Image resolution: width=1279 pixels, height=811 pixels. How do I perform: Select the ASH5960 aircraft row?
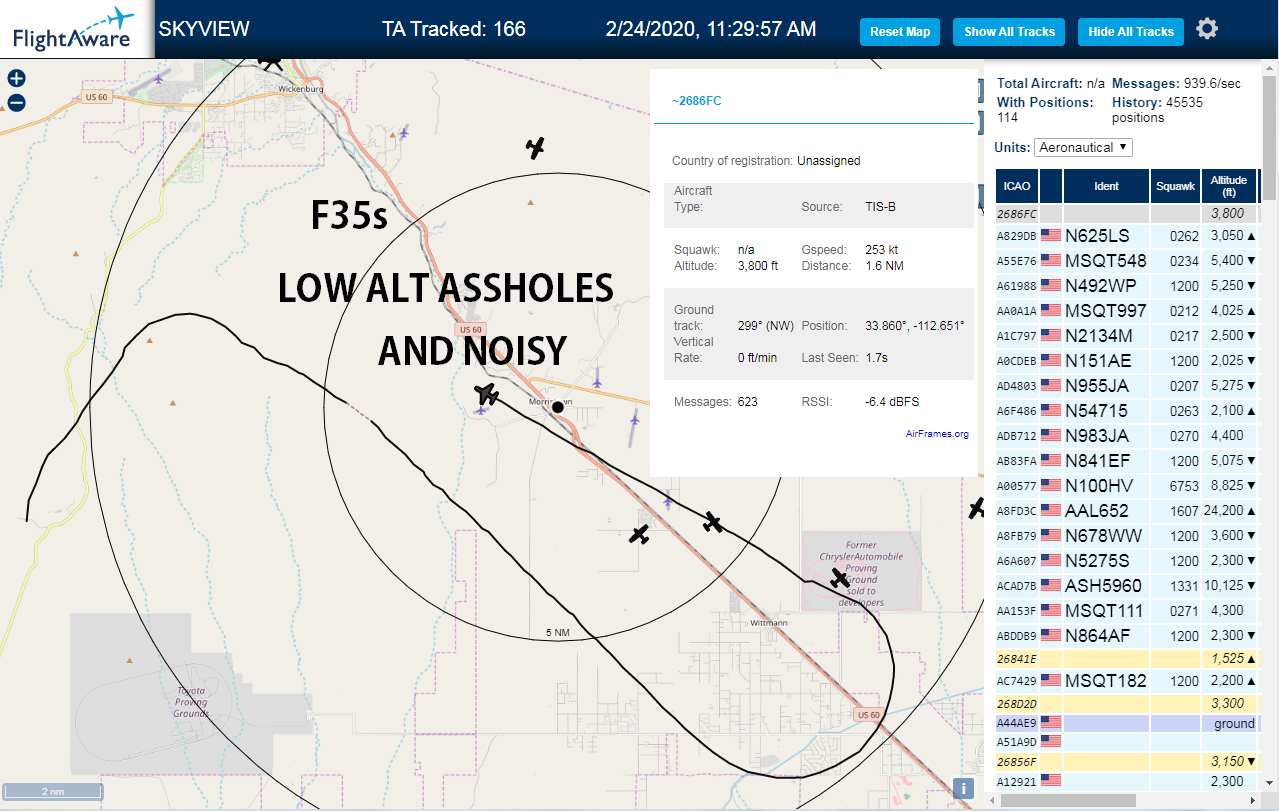[x=1127, y=586]
